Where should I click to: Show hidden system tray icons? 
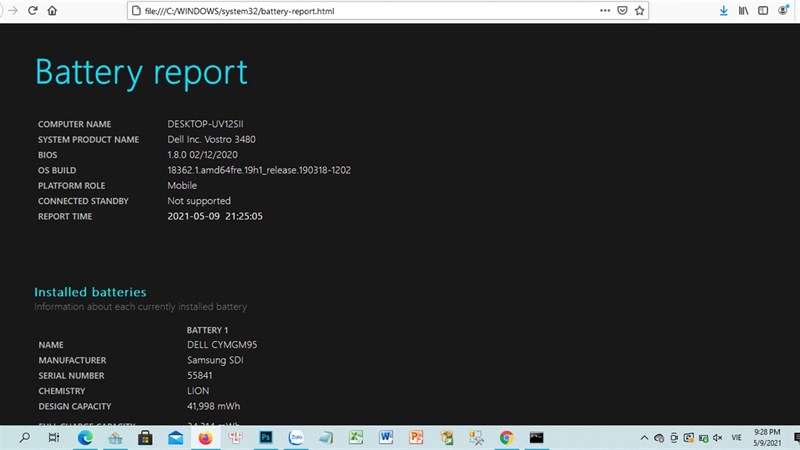point(644,438)
